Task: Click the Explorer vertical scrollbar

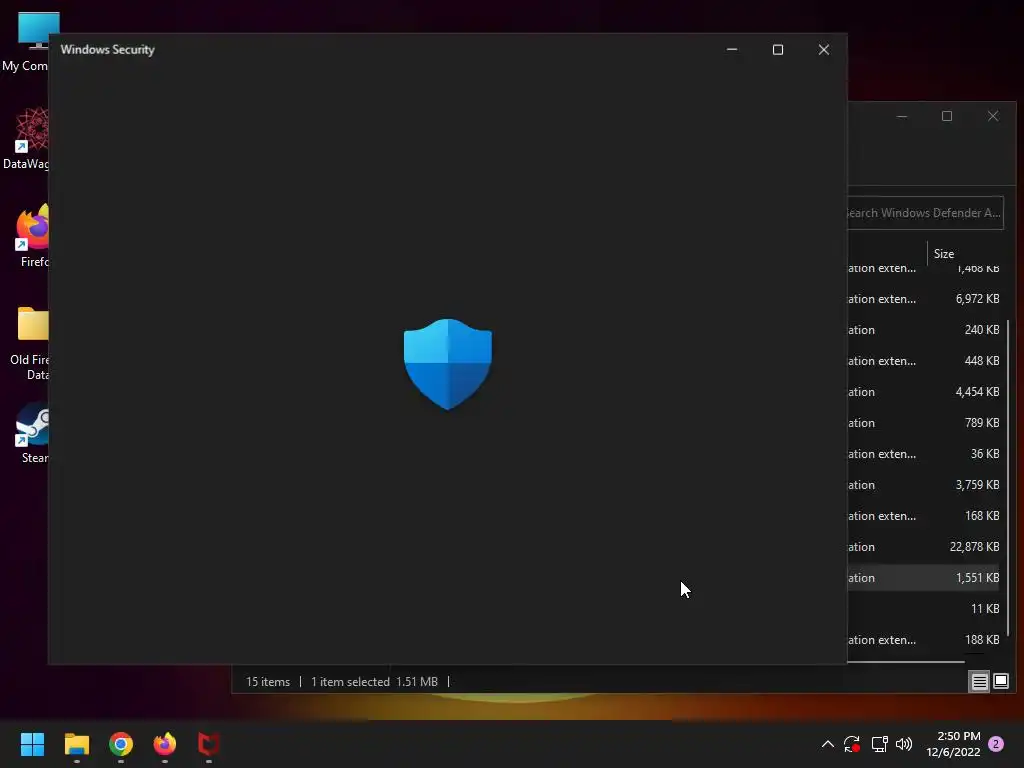Action: click(x=1009, y=477)
